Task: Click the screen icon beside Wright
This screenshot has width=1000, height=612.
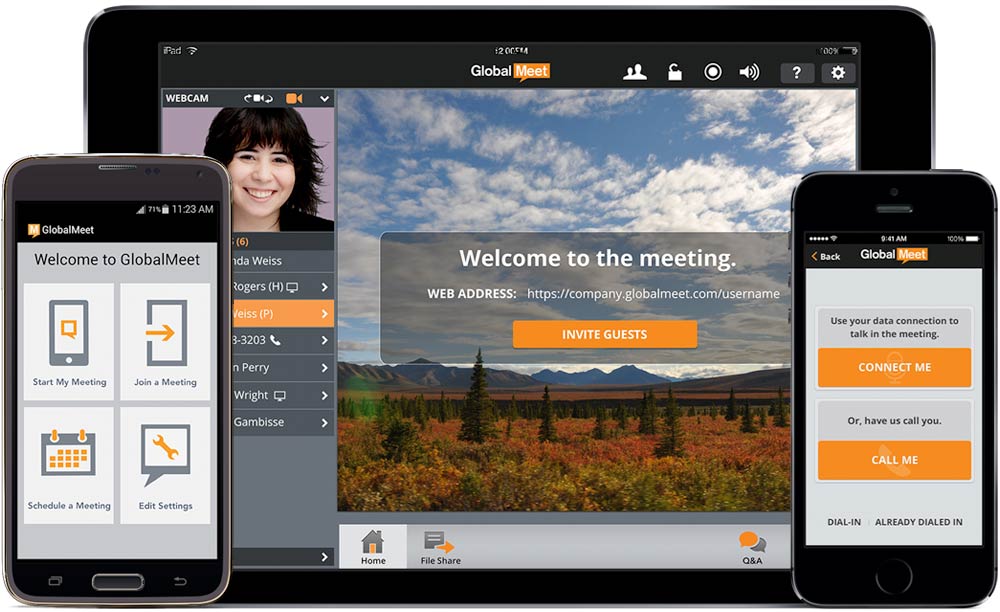Action: [279, 395]
